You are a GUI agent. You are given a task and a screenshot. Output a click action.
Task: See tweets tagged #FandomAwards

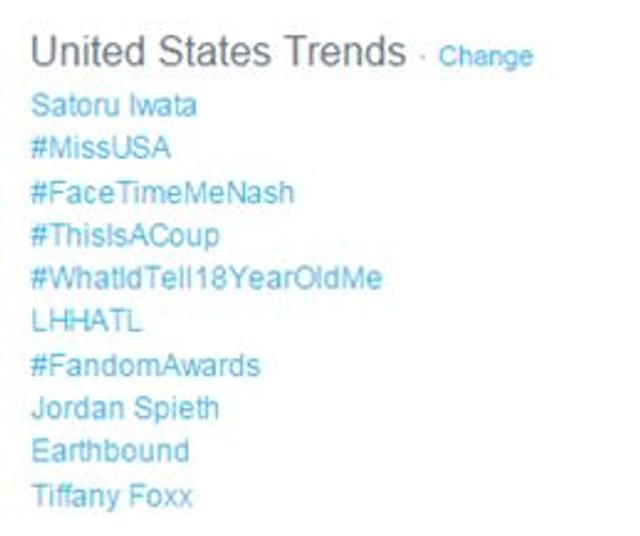point(145,365)
